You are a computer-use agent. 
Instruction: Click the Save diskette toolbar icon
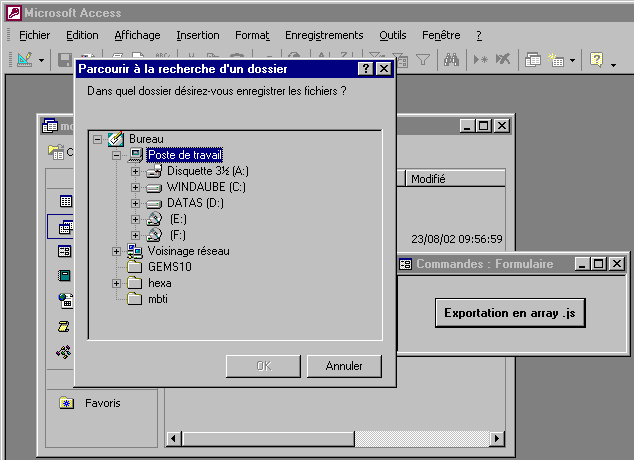[65, 60]
